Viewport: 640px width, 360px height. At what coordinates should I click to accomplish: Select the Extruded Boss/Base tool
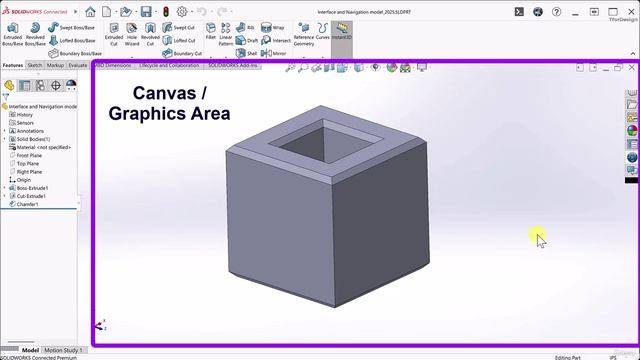[13, 34]
